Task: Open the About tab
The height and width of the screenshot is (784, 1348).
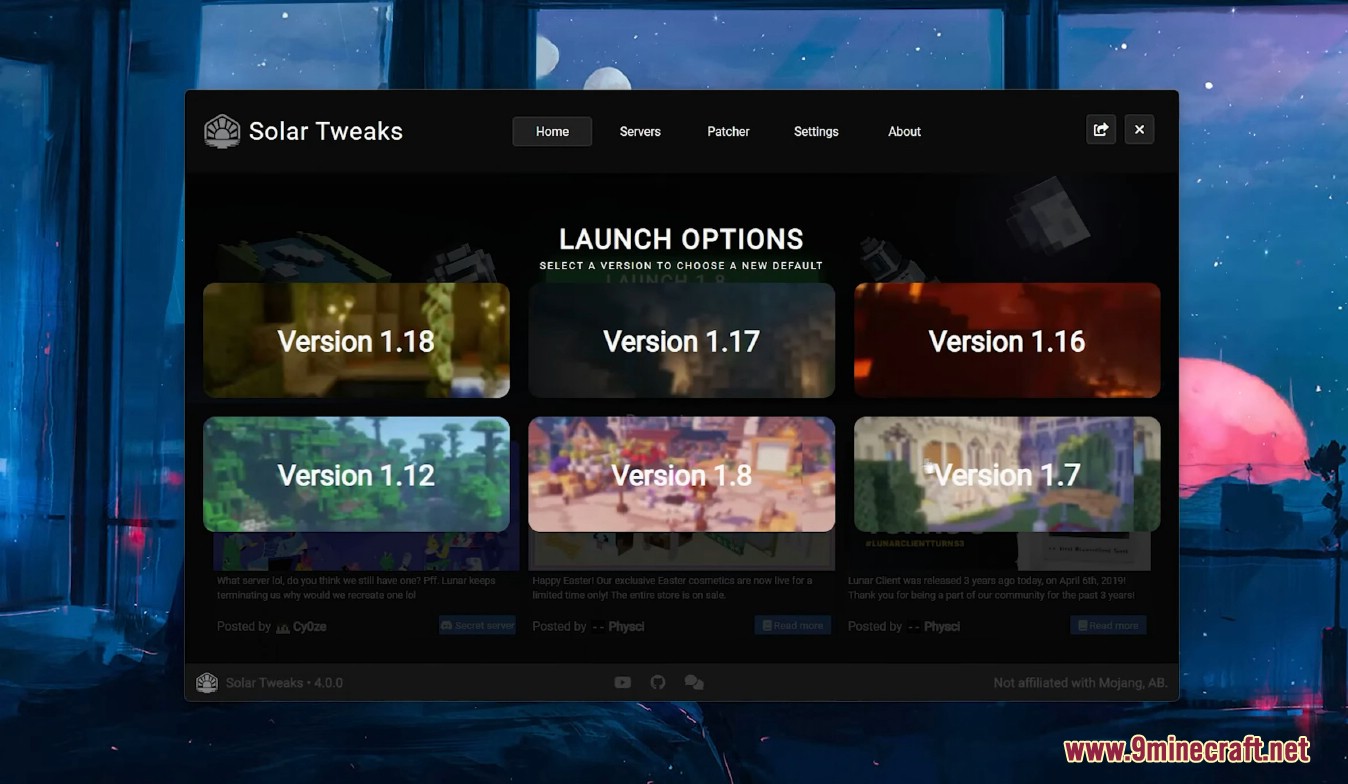Action: tap(904, 131)
